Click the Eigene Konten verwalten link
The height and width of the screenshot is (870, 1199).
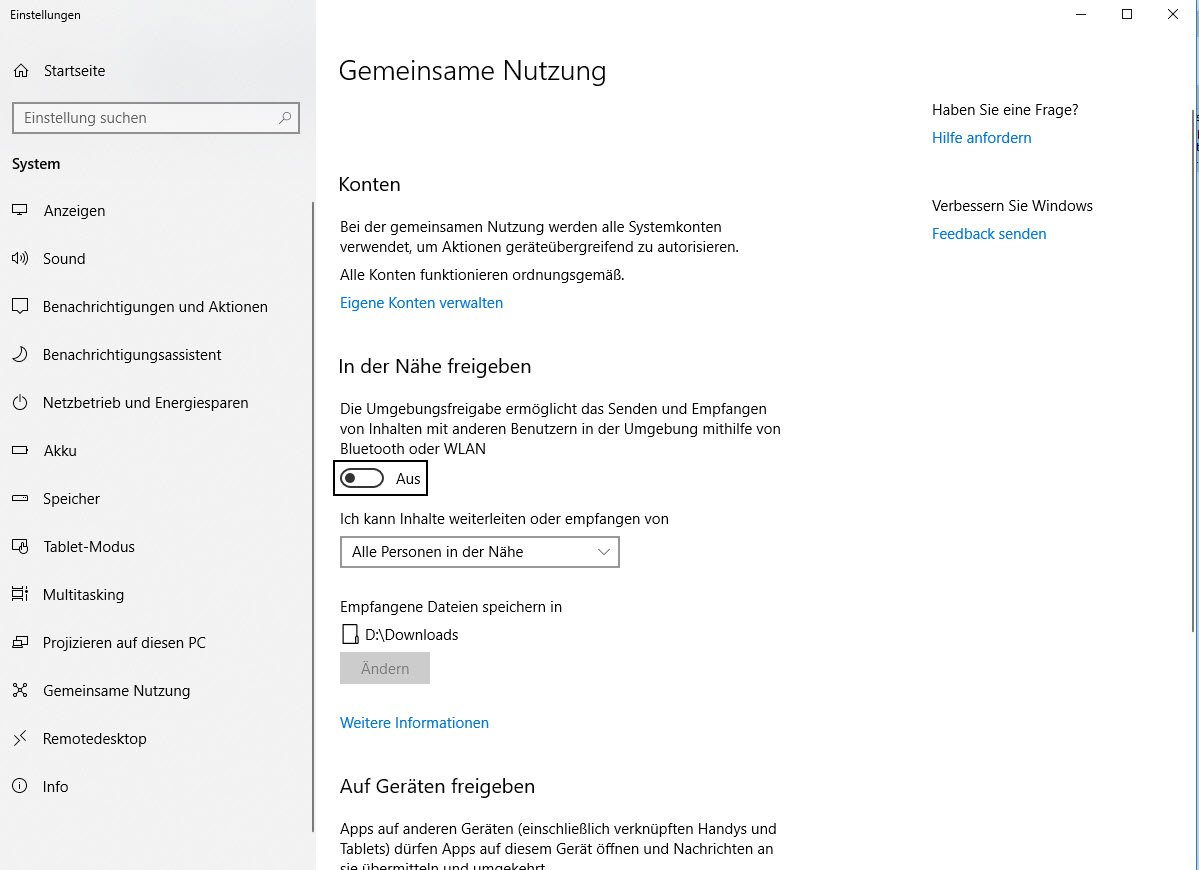(421, 303)
